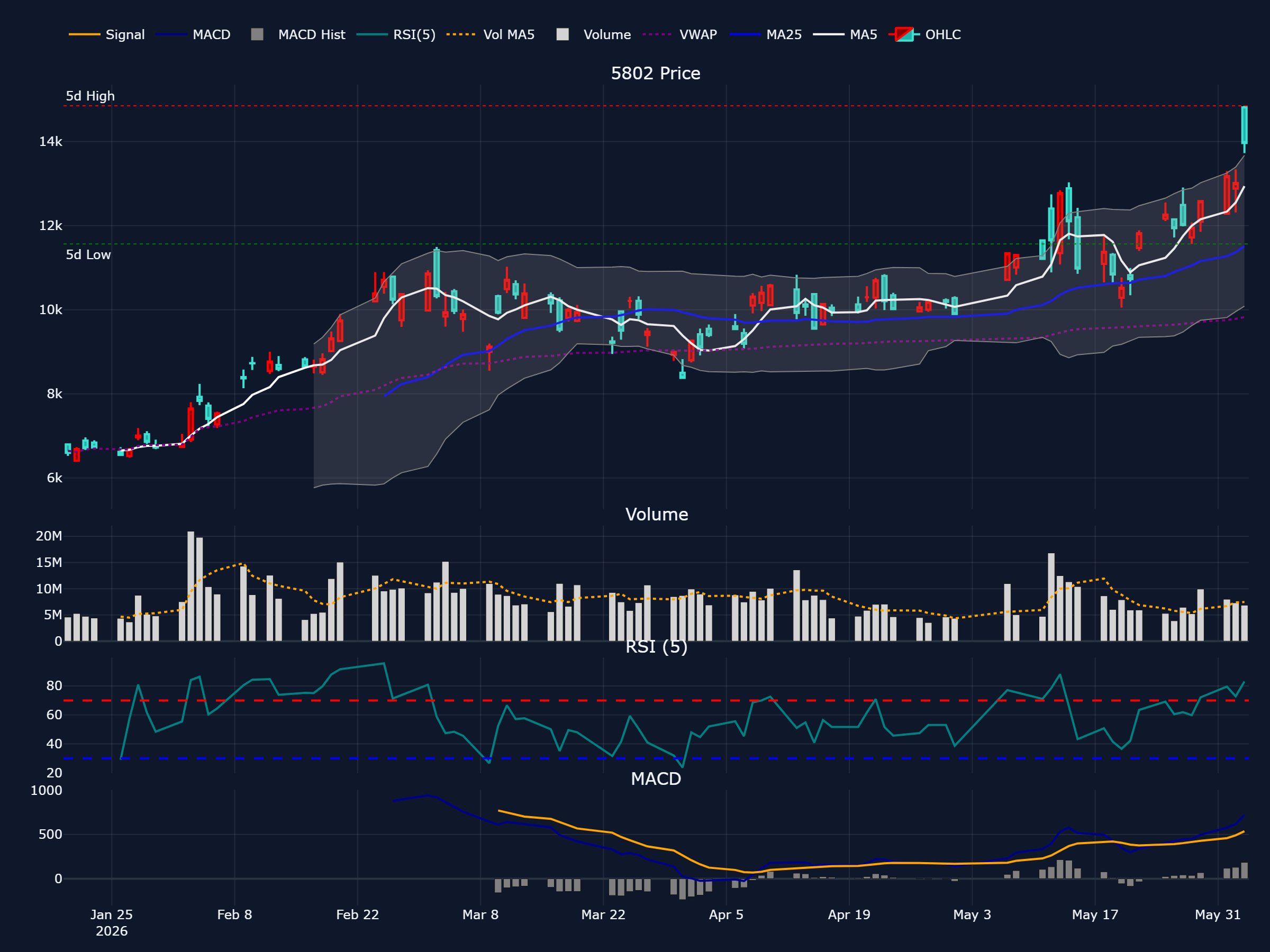Click the 40 tick on the RSI axis

[x=55, y=744]
